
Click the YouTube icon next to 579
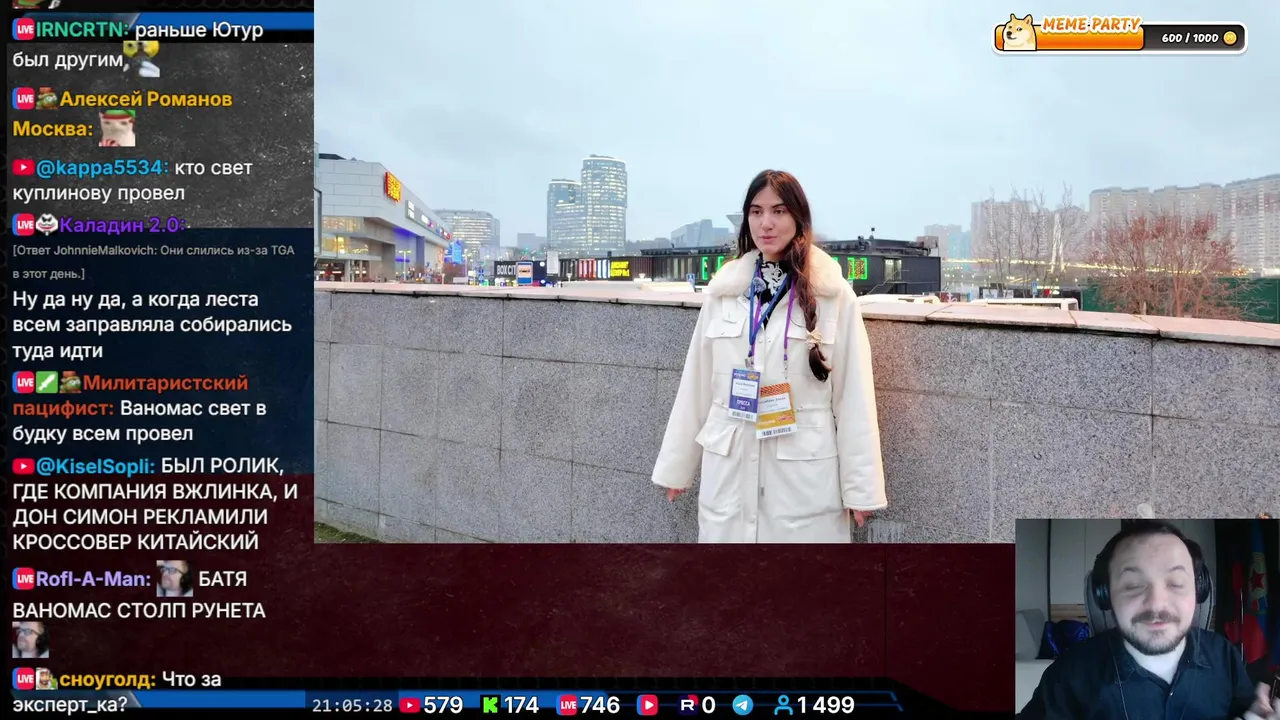[x=409, y=705]
